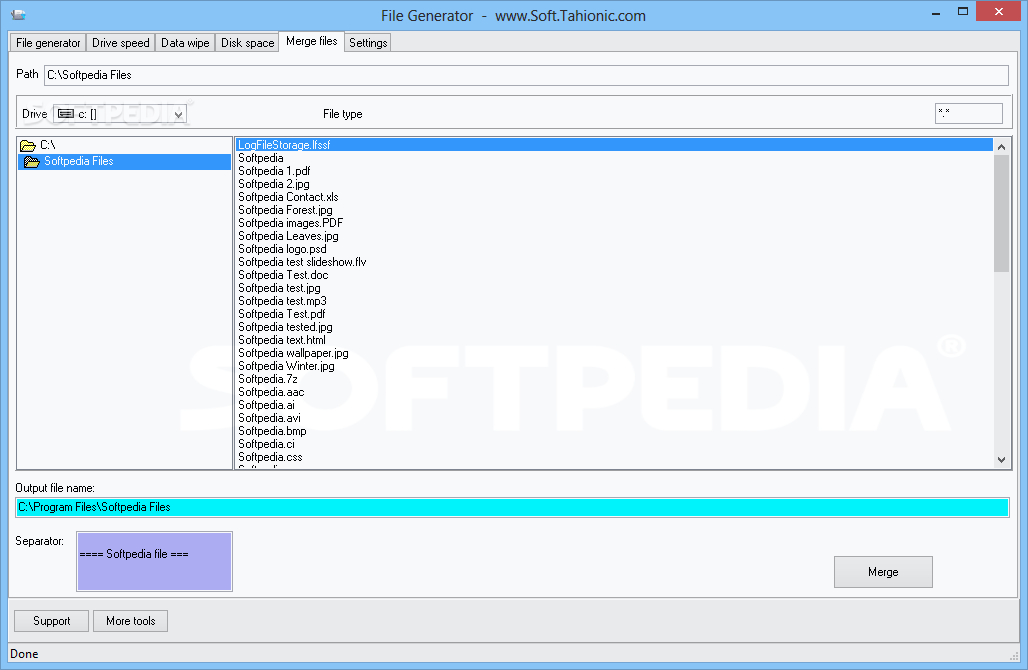The width and height of the screenshot is (1028, 670).
Task: Select Softpedia Leaves.jpg file
Action: (614, 236)
